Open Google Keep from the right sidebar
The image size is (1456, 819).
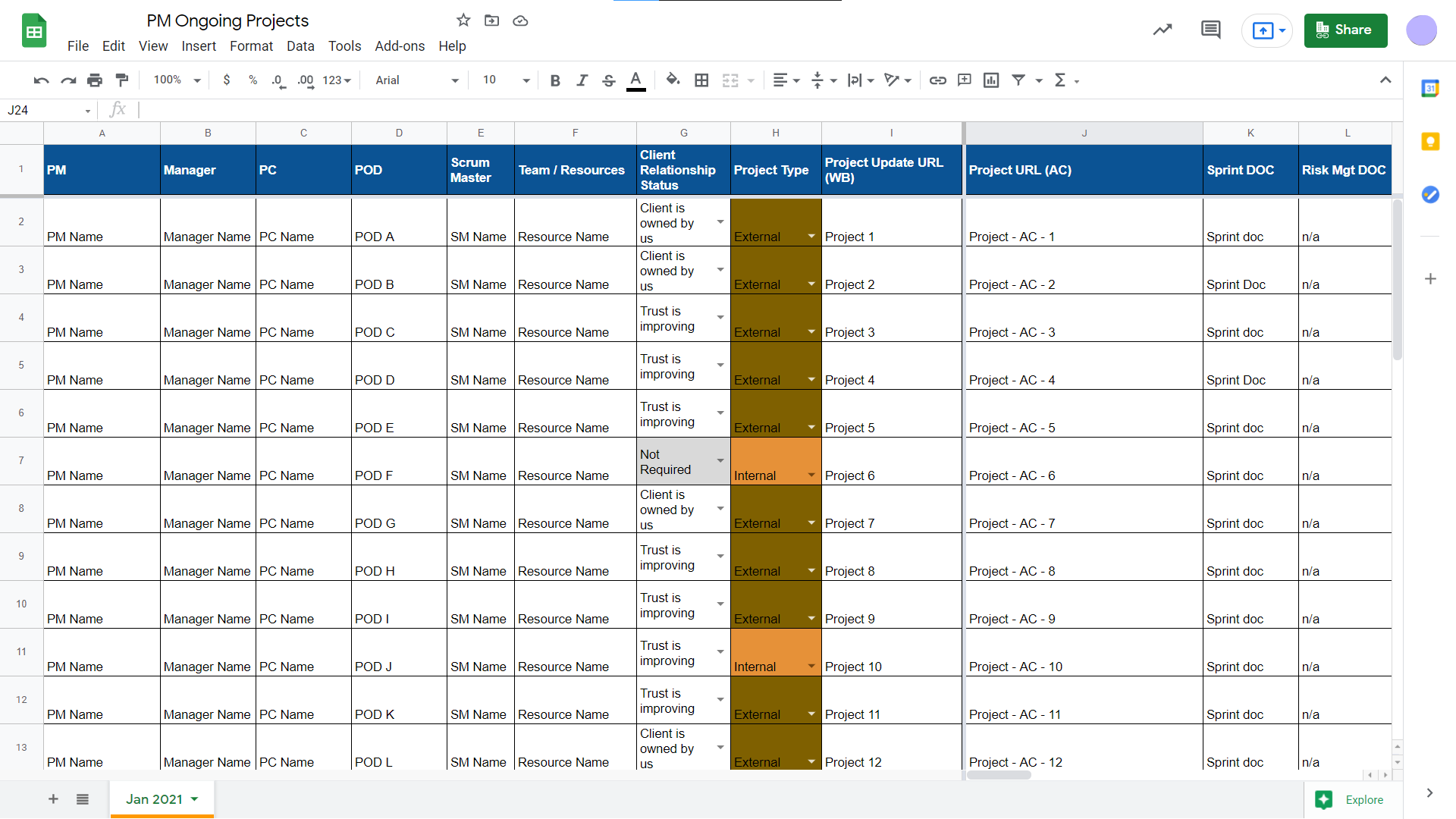pos(1431,142)
